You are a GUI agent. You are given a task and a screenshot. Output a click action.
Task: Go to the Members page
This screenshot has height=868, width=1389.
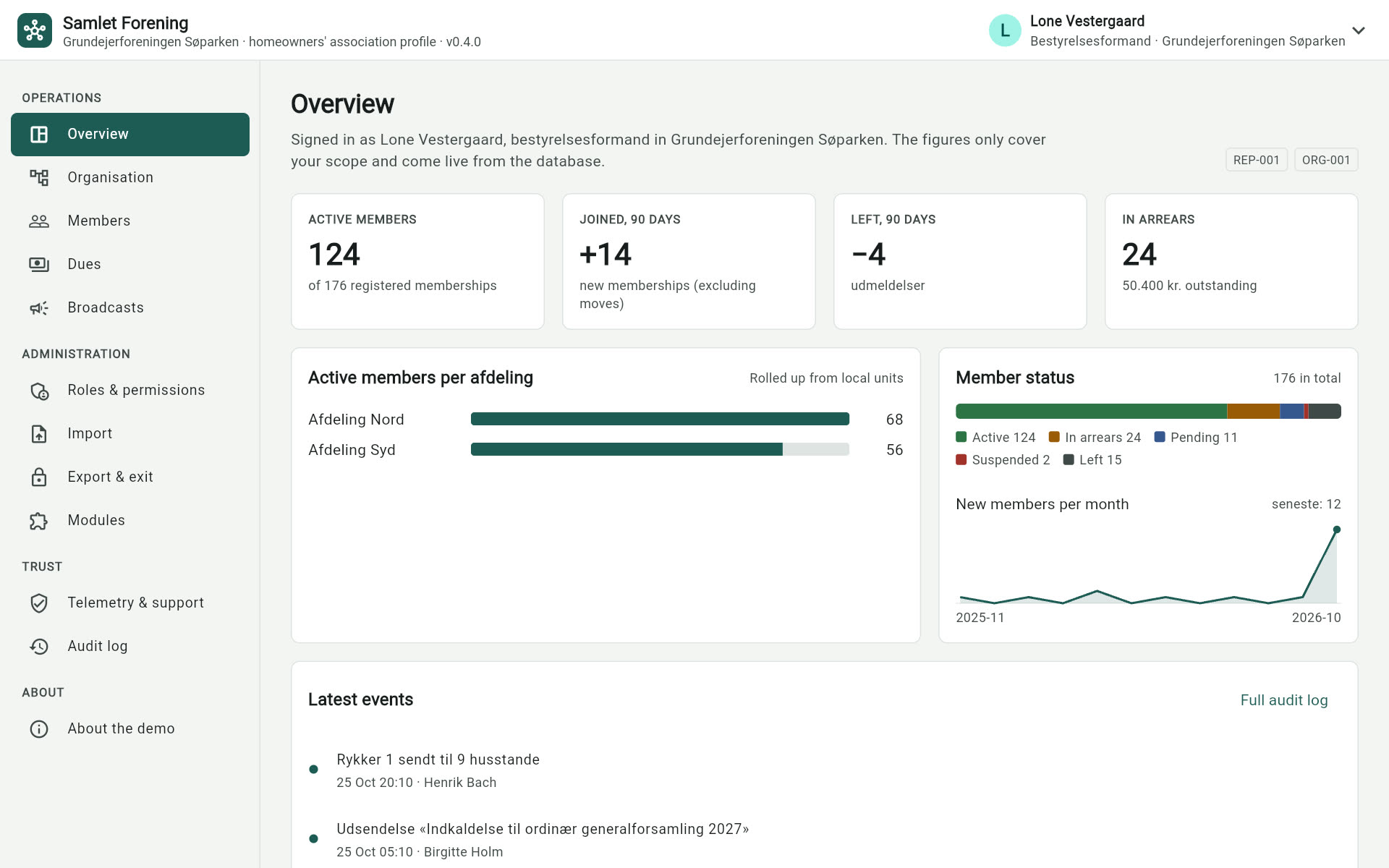[130, 221]
